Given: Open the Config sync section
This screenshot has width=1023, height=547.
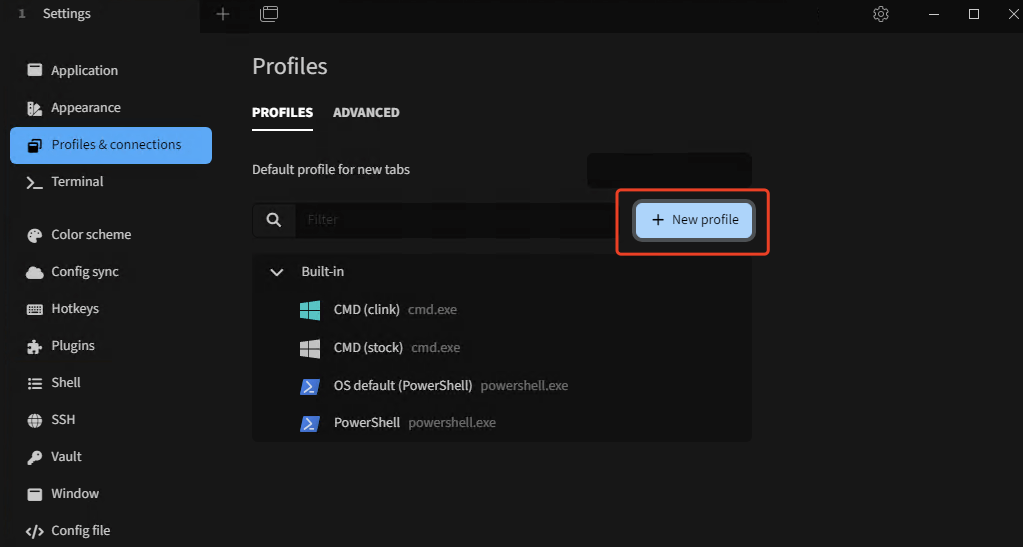Looking at the screenshot, I should coord(111,272).
